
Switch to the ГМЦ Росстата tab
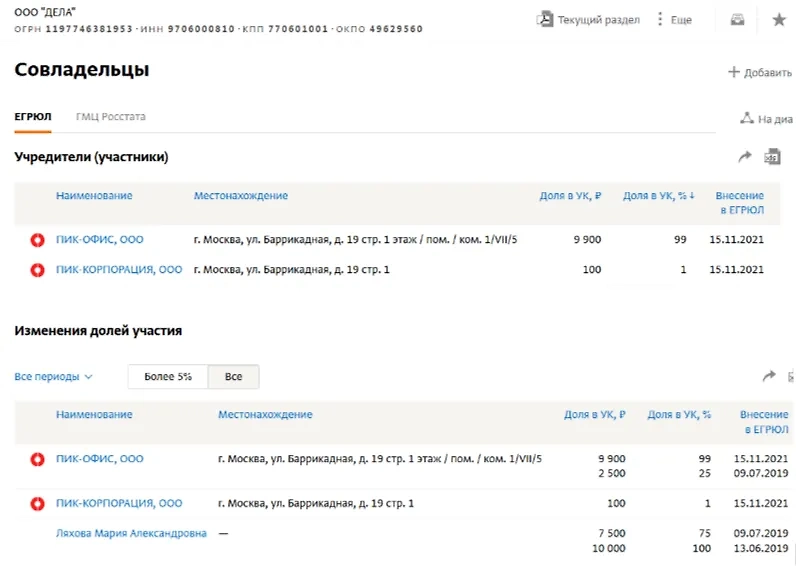click(110, 117)
